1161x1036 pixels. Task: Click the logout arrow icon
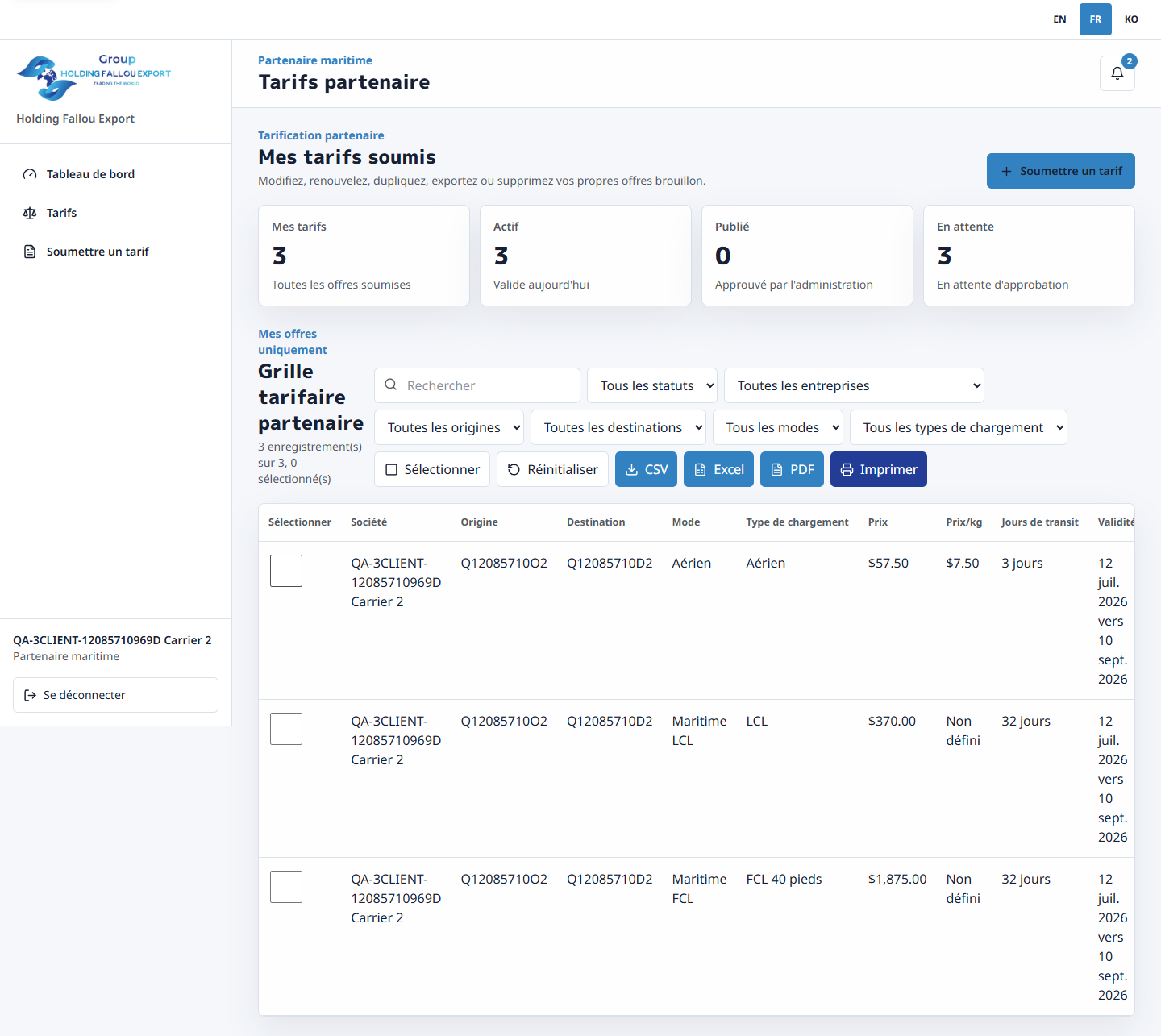click(x=30, y=695)
